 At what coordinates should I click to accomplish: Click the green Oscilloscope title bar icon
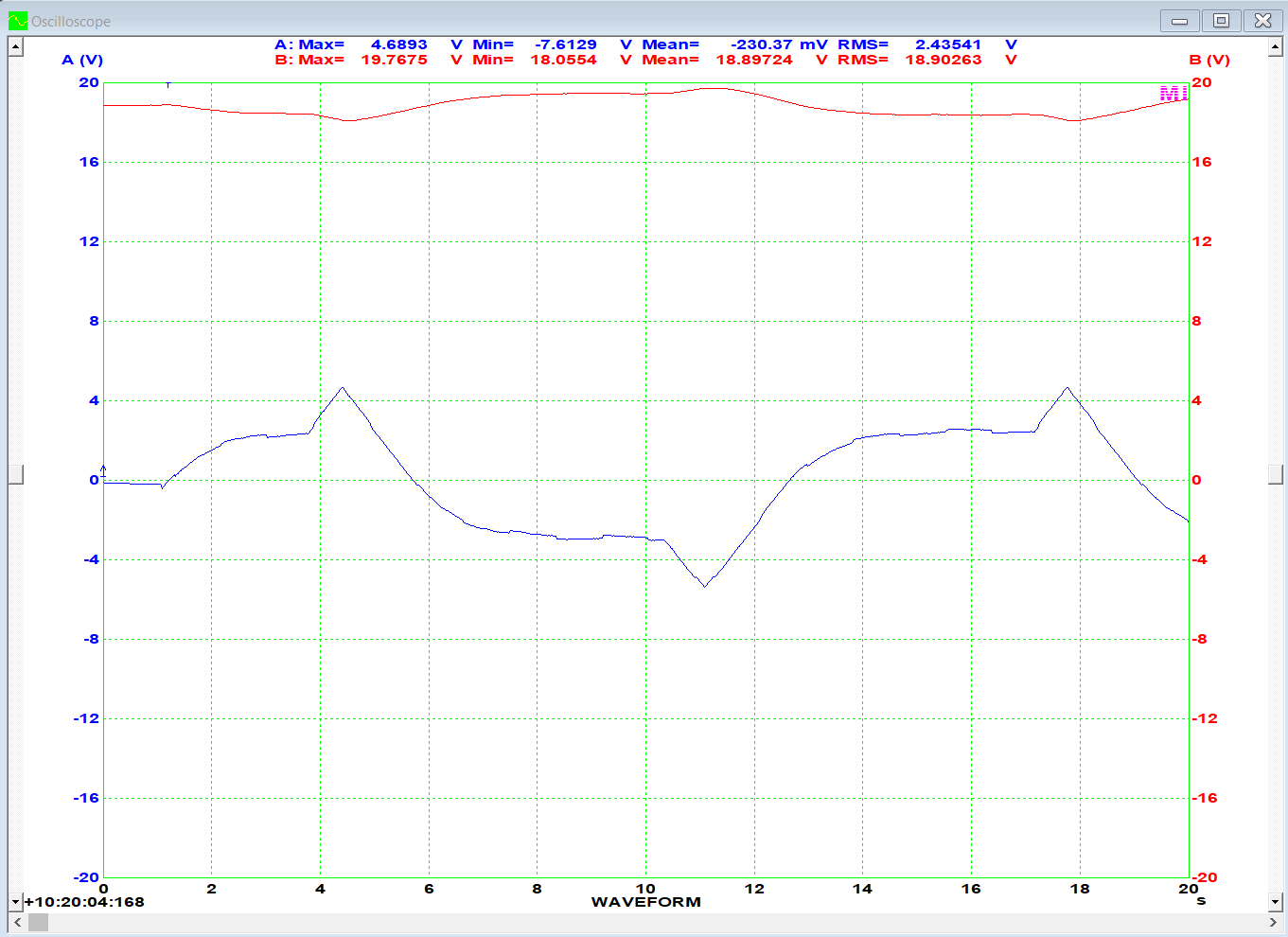coord(18,21)
